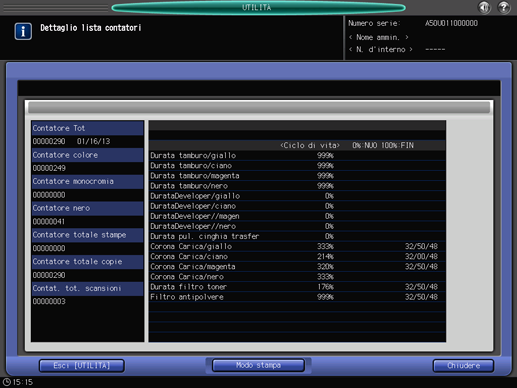This screenshot has height=388, width=517.
Task: Click the speaker sound icon
Action: pyautogui.click(x=484, y=7)
